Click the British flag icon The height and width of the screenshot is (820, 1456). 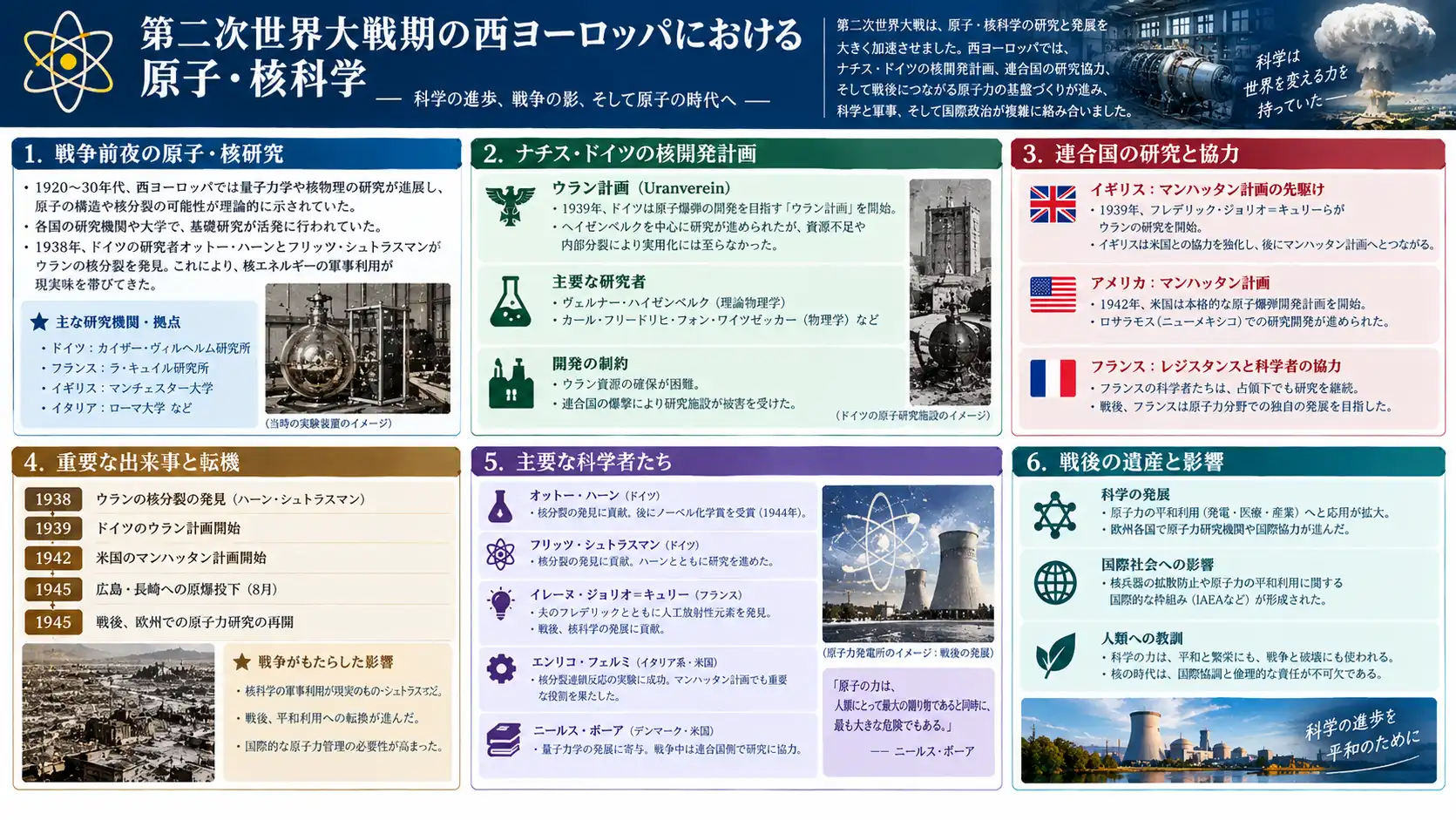(1053, 205)
